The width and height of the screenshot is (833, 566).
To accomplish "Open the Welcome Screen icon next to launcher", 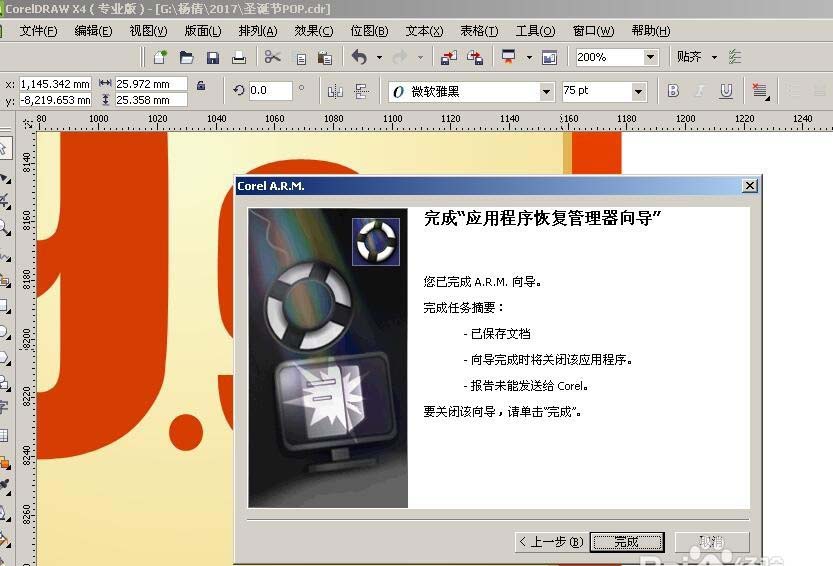I will (549, 57).
